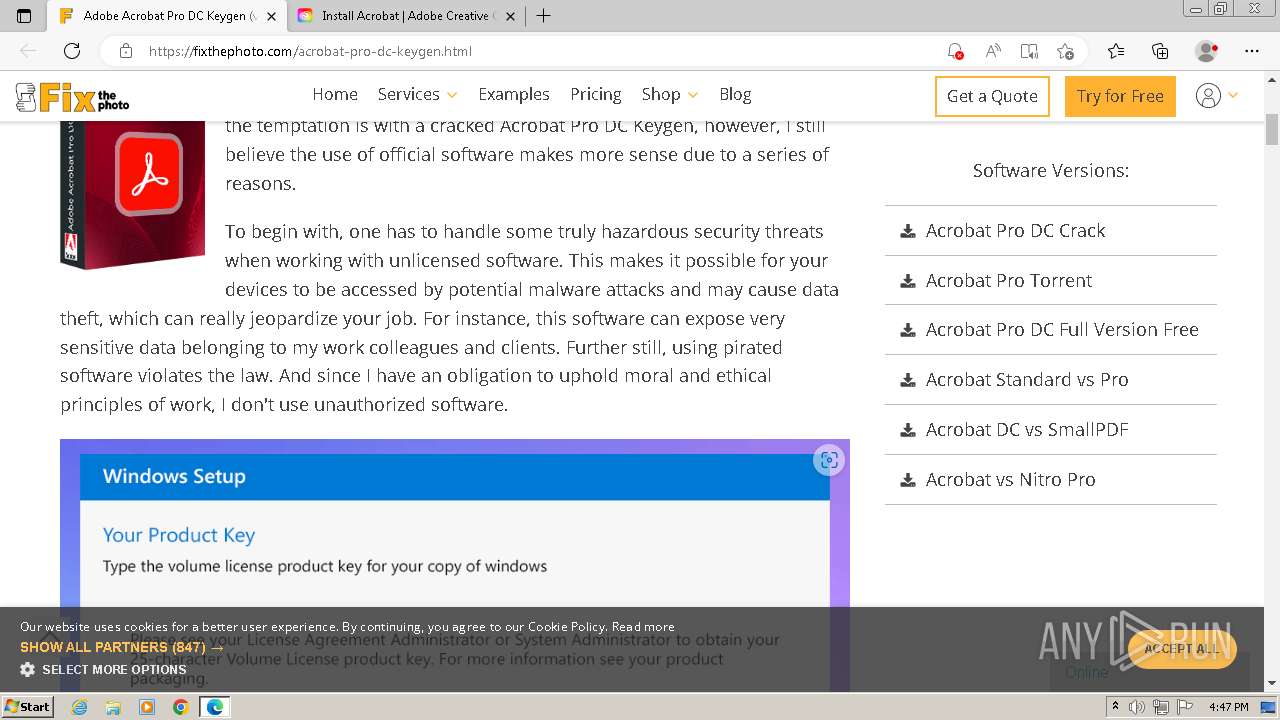Expand the account dropdown chevron
This screenshot has height=720, width=1280.
tap(1233, 95)
